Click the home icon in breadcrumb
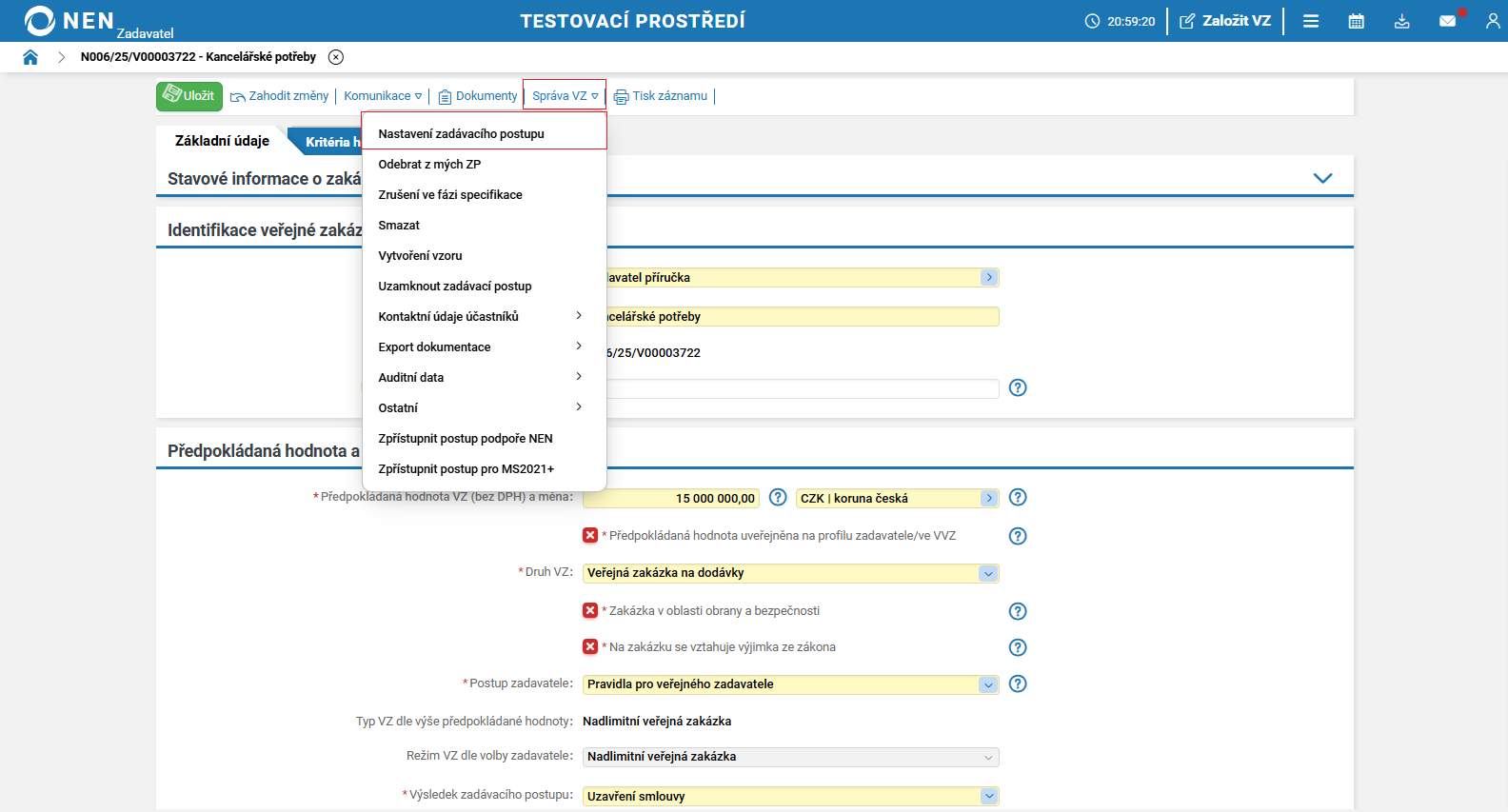The width and height of the screenshot is (1508, 812). 30,57
